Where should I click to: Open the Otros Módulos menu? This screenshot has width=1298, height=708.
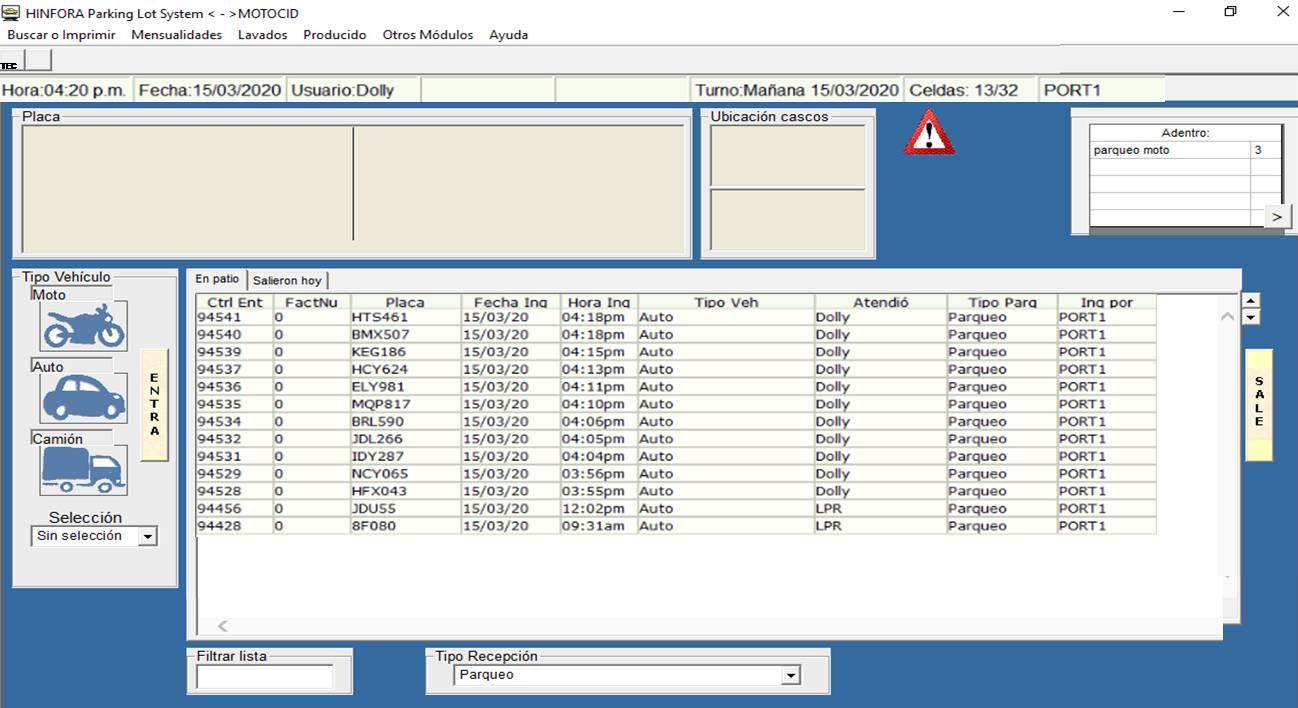(x=427, y=35)
